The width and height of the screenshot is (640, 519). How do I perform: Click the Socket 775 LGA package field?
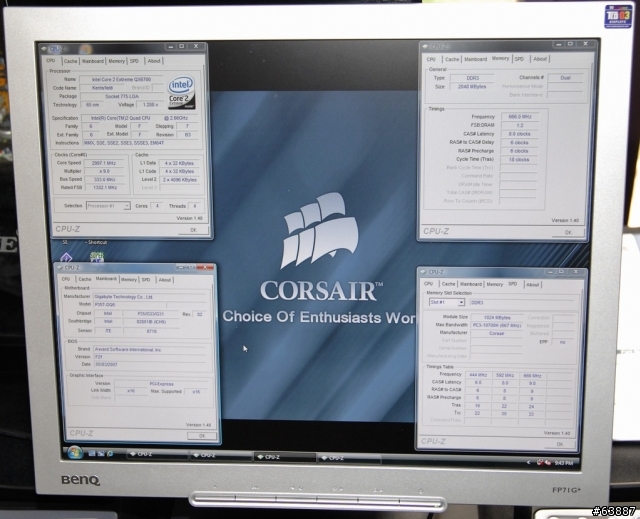[121, 96]
